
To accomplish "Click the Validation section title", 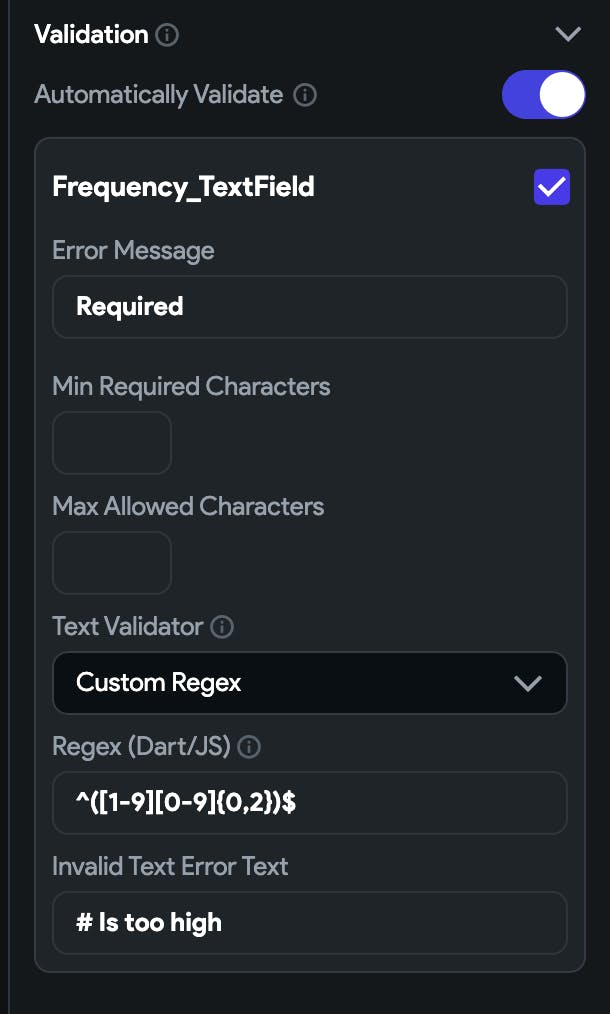I will coord(91,34).
